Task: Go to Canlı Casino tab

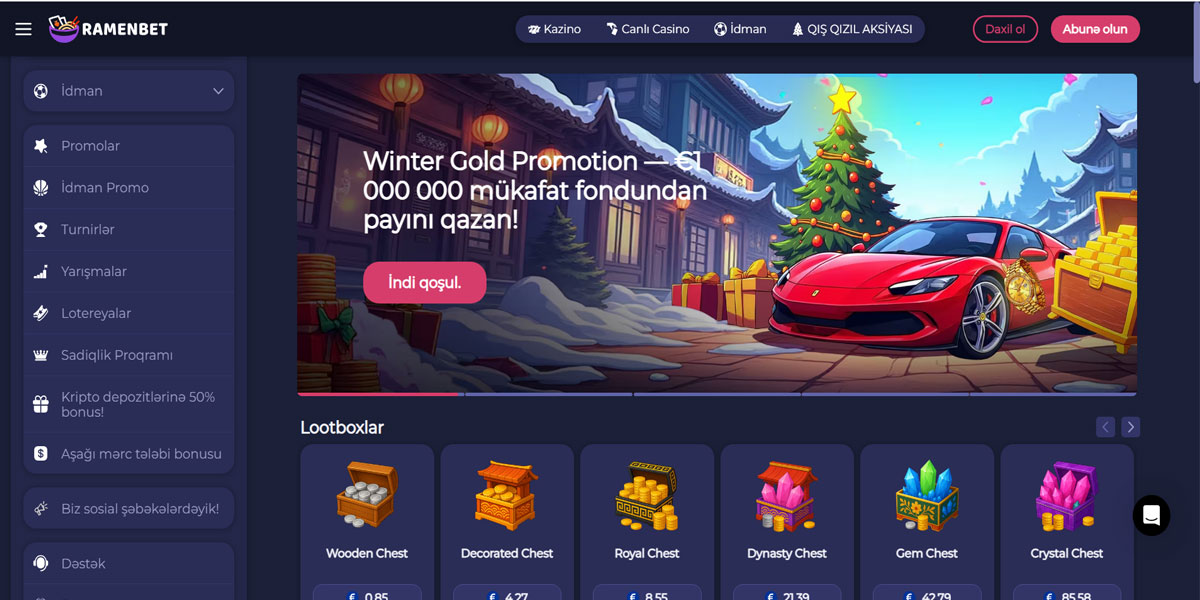Action: pos(648,29)
